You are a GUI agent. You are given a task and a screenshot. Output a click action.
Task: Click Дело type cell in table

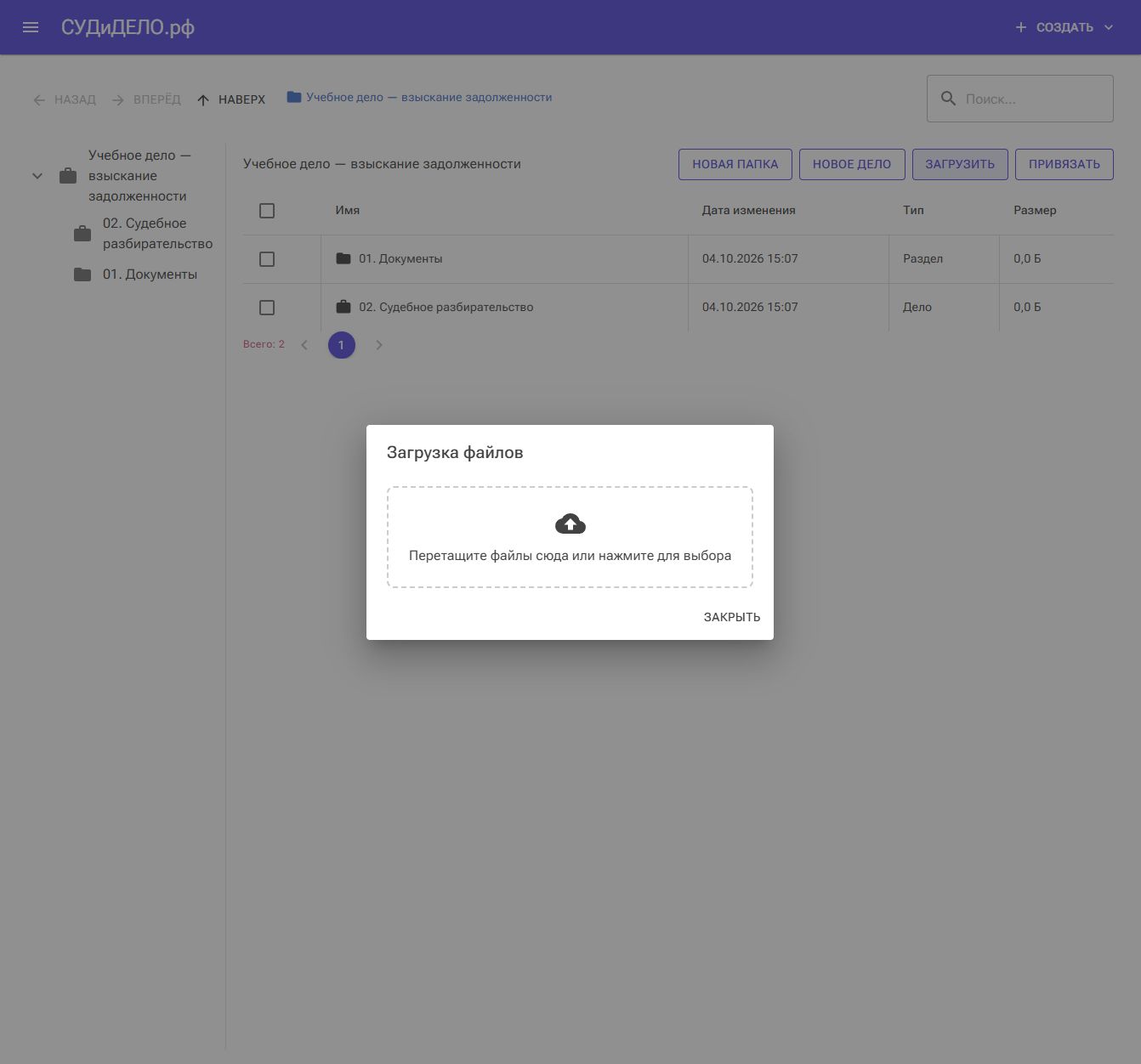(917, 307)
